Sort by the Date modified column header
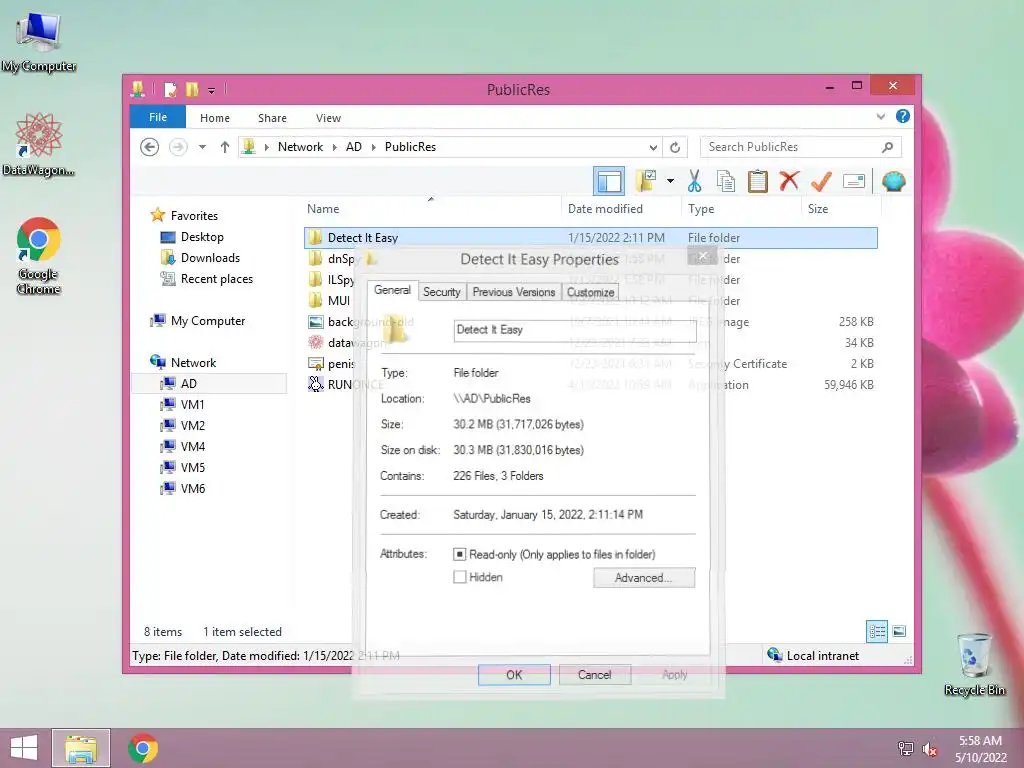 (x=621, y=209)
